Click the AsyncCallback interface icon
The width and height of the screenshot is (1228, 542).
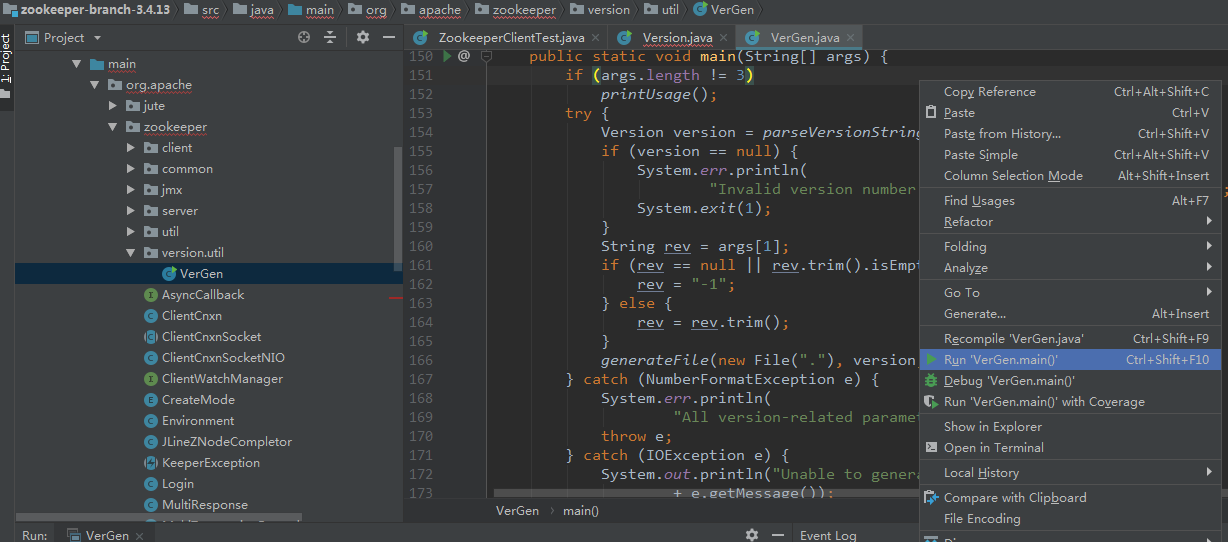click(151, 295)
